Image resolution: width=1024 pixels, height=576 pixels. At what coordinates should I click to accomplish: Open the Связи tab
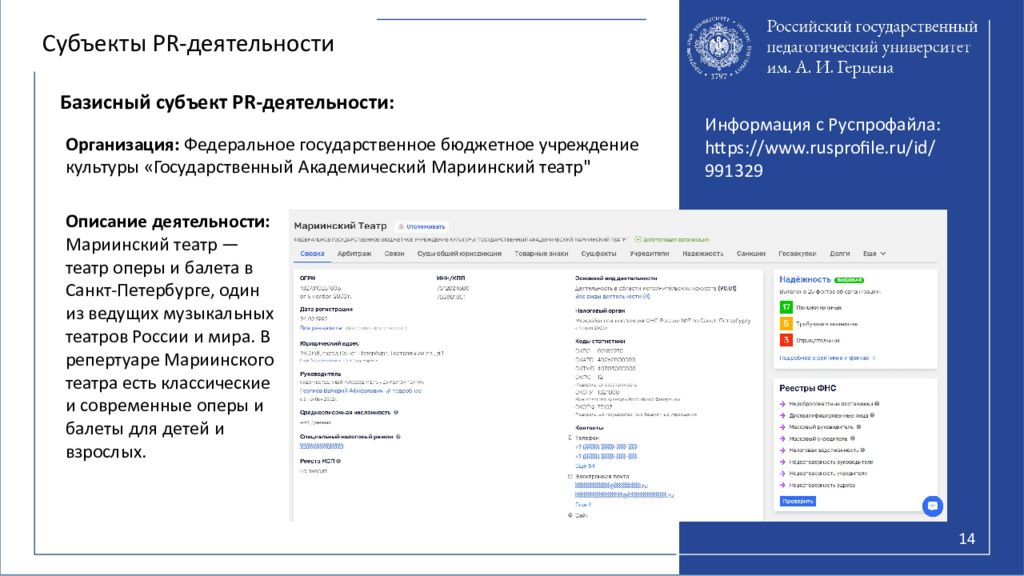click(394, 253)
